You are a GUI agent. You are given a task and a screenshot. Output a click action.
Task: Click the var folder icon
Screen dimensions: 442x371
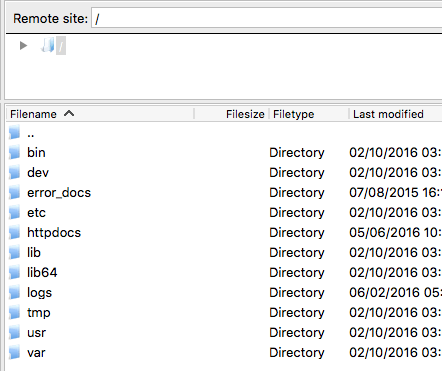[x=15, y=352]
